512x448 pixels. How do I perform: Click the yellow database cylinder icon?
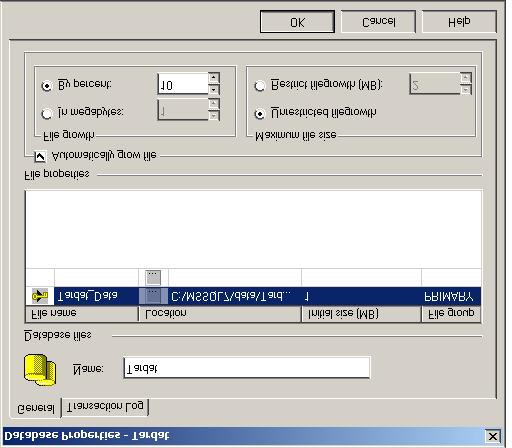(40, 370)
